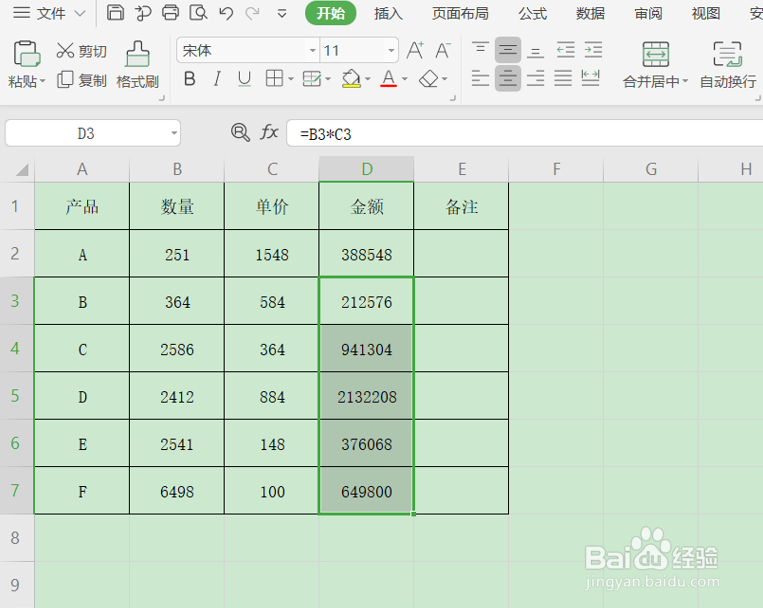Click the cell style table icon
The height and width of the screenshot is (608, 763).
coord(312,78)
